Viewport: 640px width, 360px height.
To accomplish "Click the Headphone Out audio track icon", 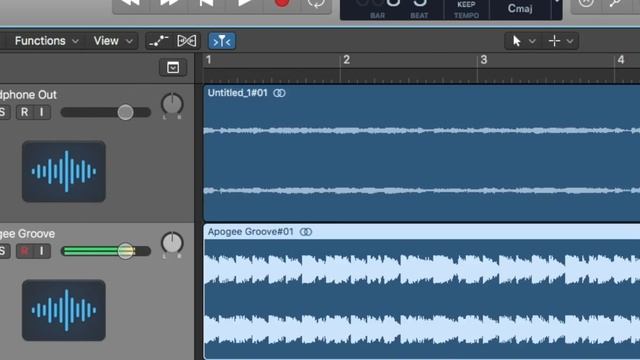I will [x=64, y=171].
